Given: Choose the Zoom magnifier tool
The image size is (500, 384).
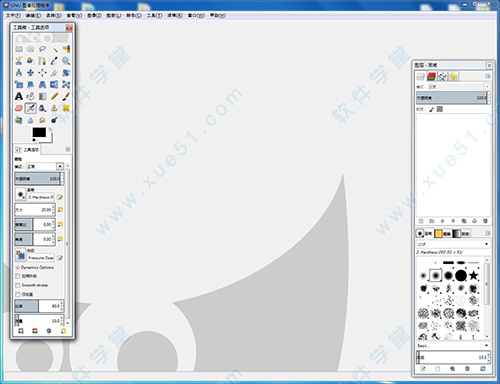Looking at the screenshot, I should [66, 61].
